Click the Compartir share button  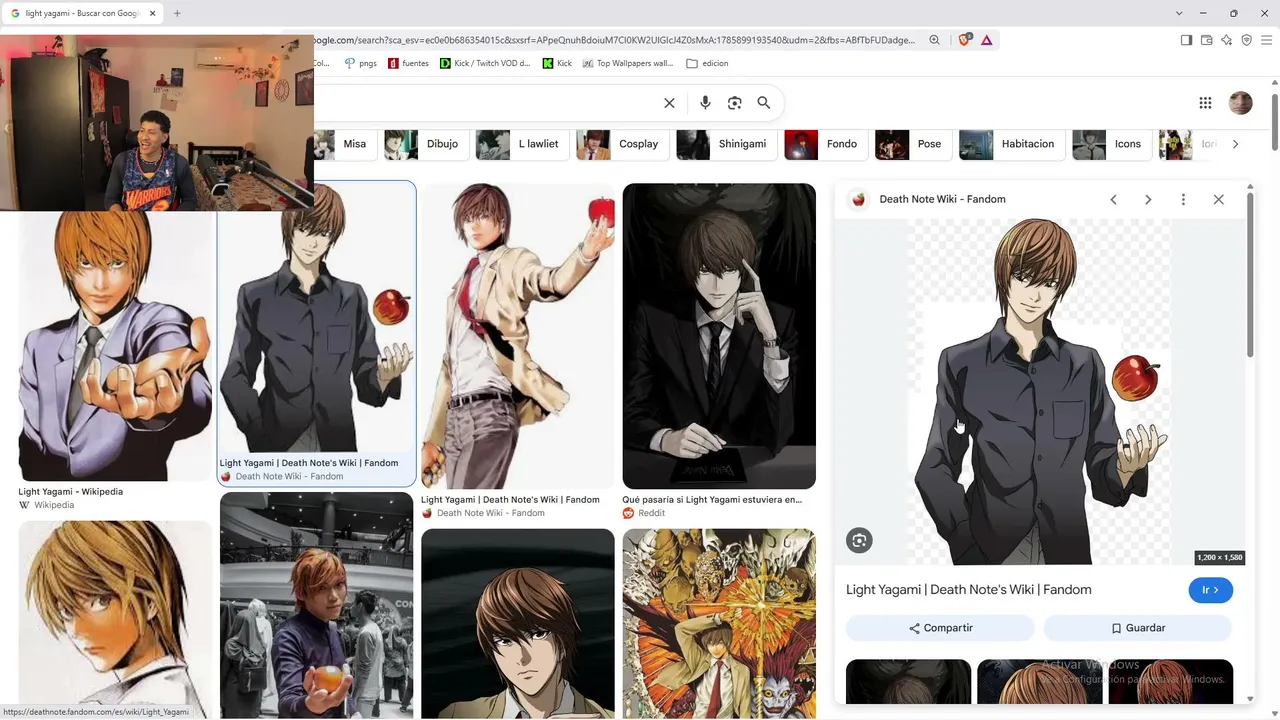click(x=940, y=628)
